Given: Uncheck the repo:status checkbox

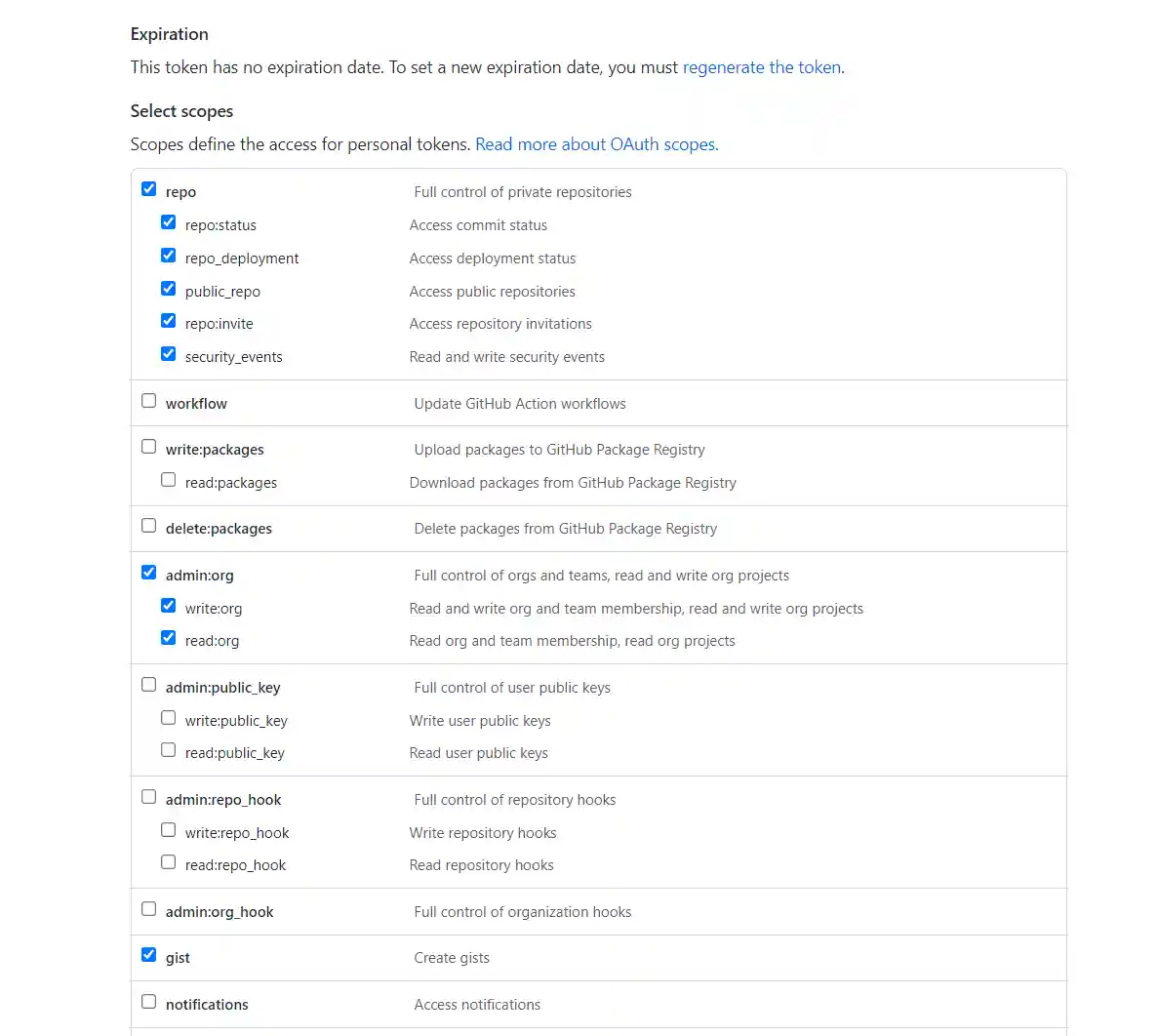Looking at the screenshot, I should pos(168,222).
